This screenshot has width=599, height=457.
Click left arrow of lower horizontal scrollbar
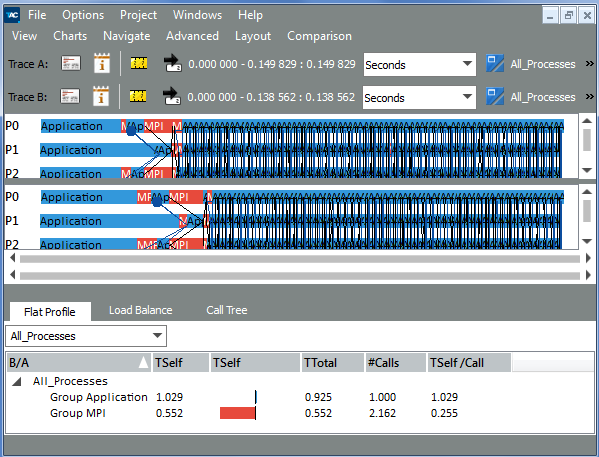pos(13,275)
